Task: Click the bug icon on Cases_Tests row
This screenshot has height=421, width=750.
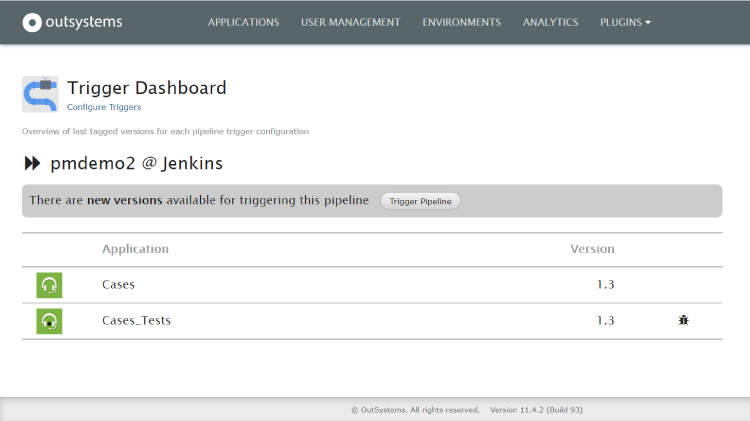Action: pyautogui.click(x=683, y=321)
